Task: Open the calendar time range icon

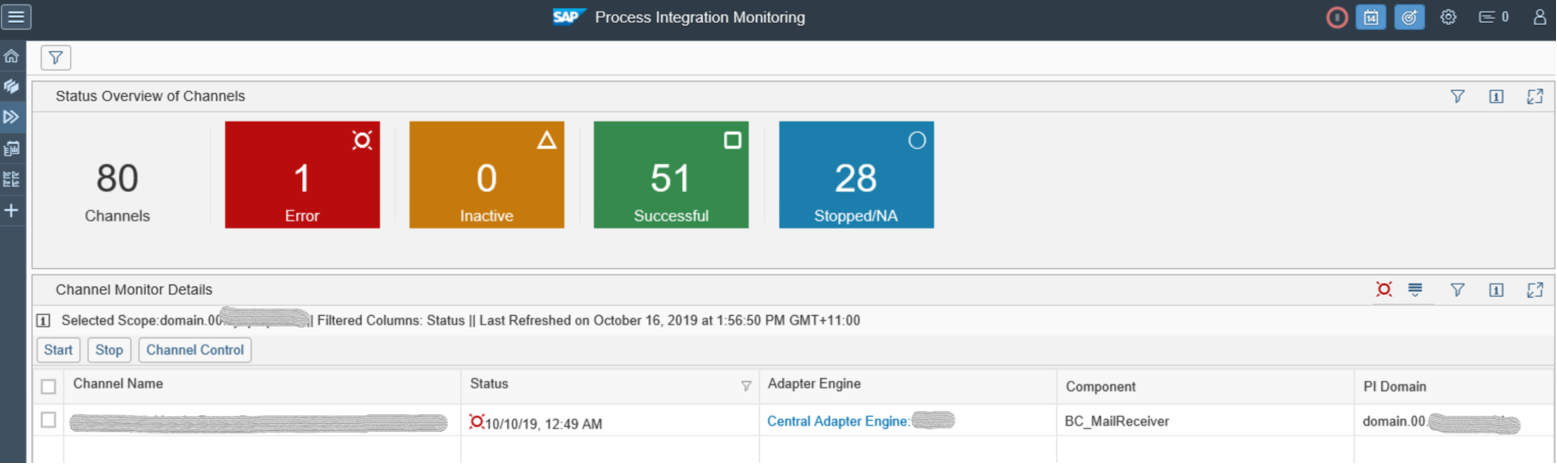Action: pos(1371,17)
